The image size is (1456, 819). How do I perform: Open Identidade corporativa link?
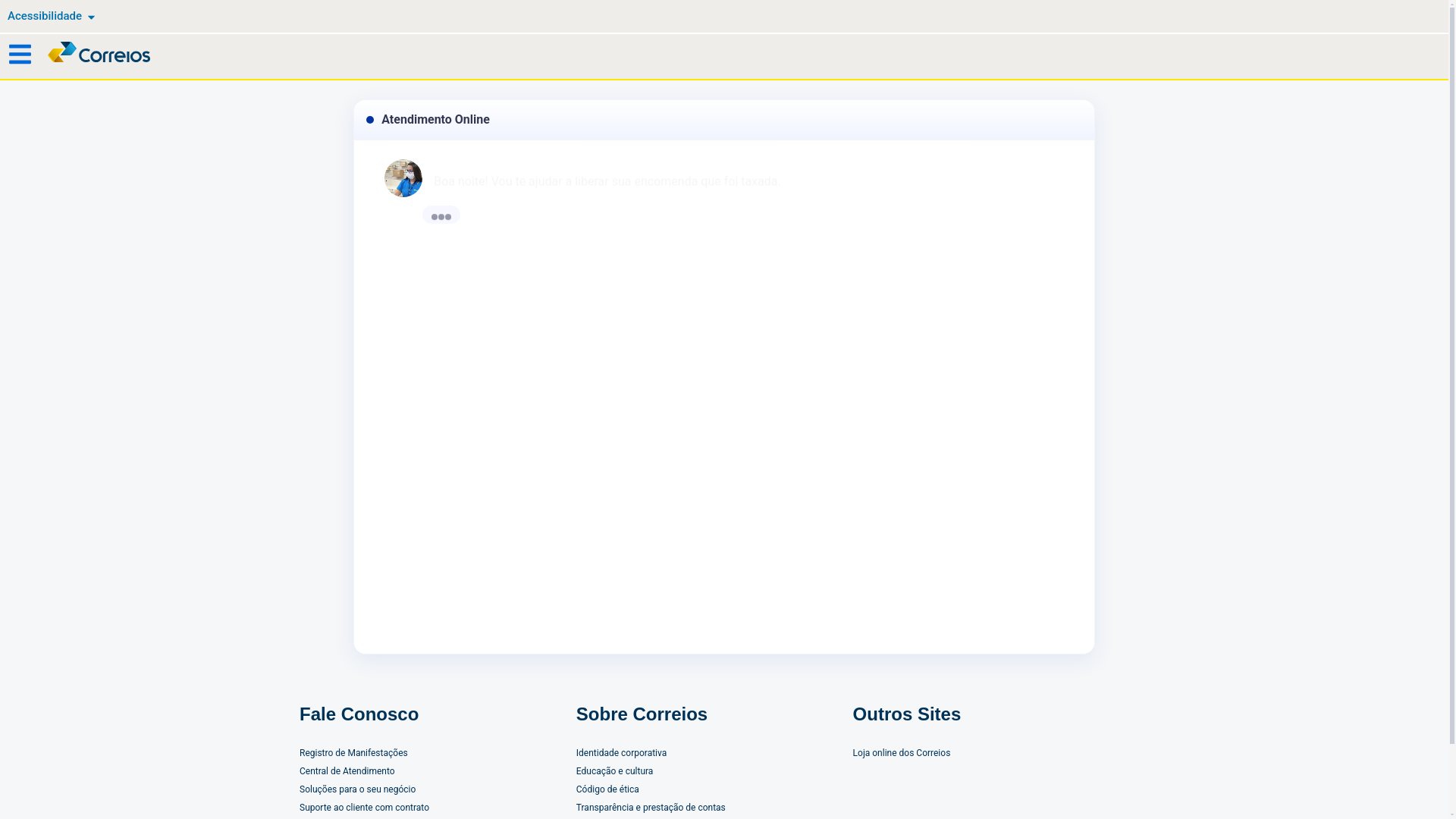621,753
